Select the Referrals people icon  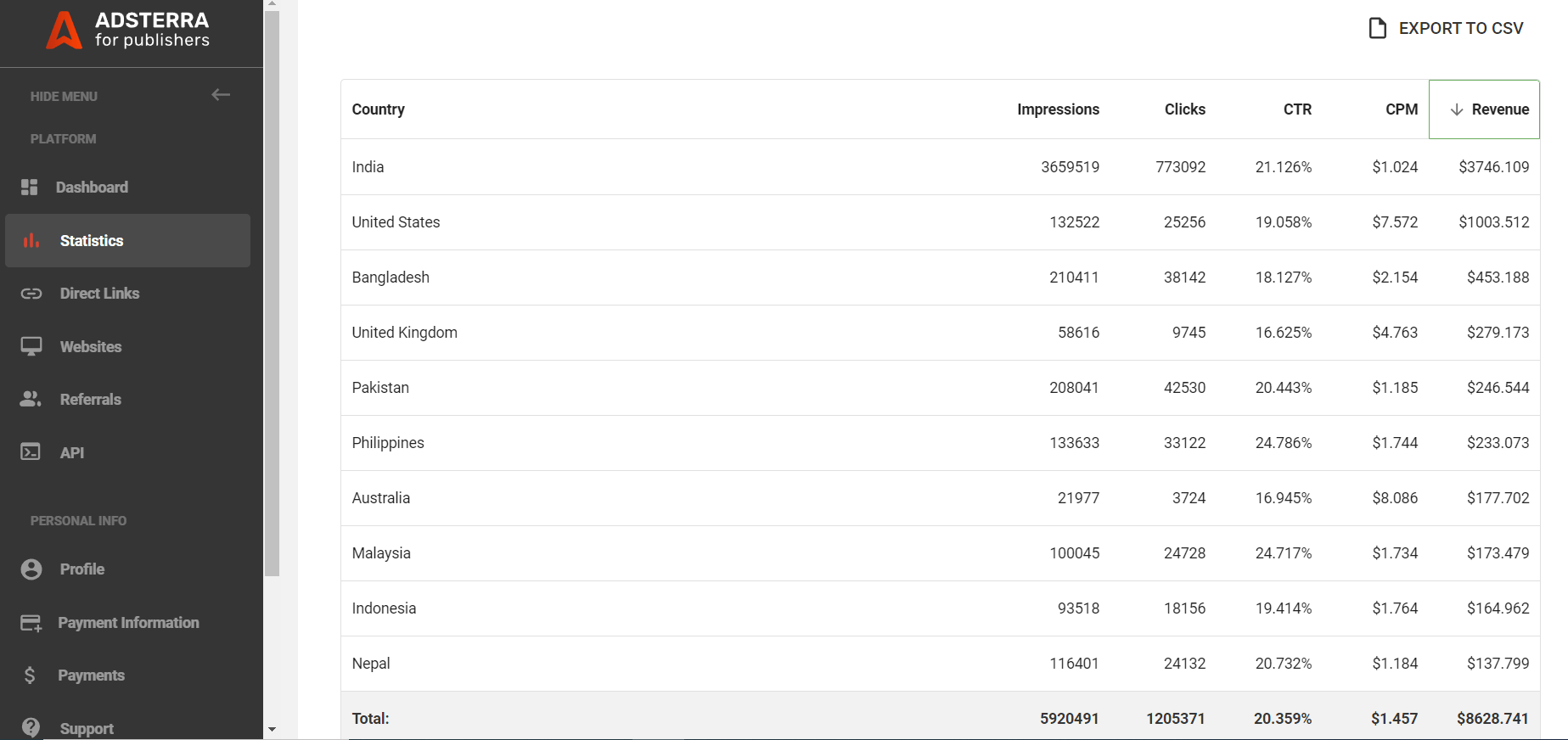click(x=31, y=399)
